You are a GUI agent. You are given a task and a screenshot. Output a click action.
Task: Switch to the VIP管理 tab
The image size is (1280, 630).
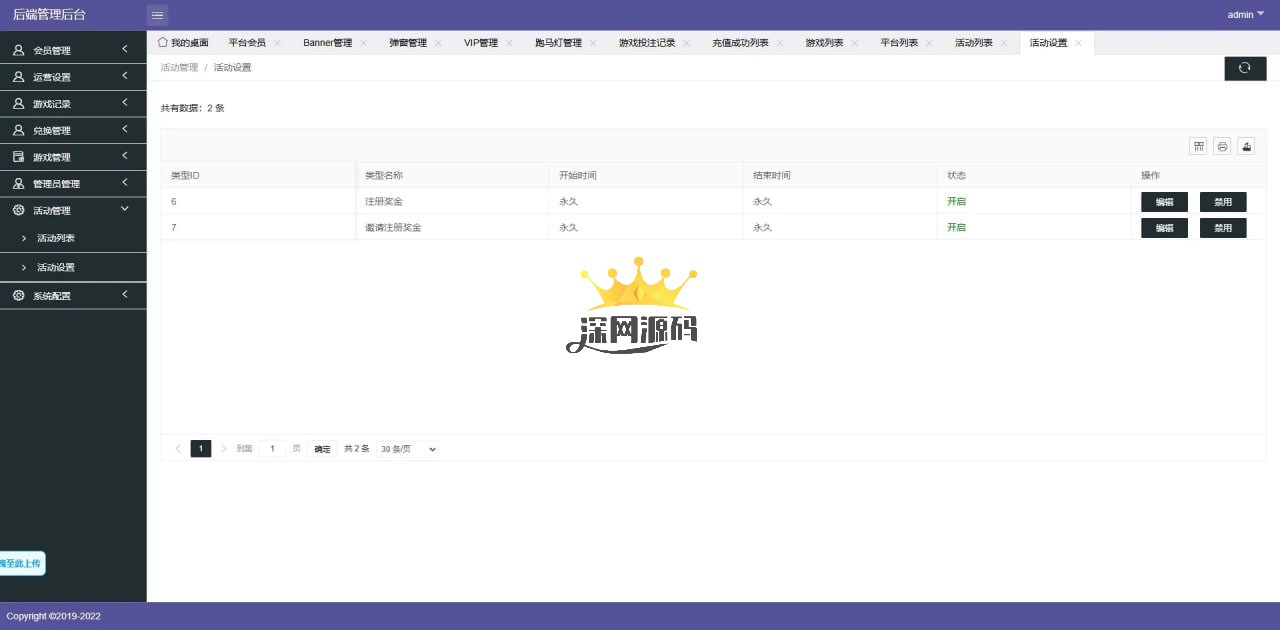(x=480, y=43)
